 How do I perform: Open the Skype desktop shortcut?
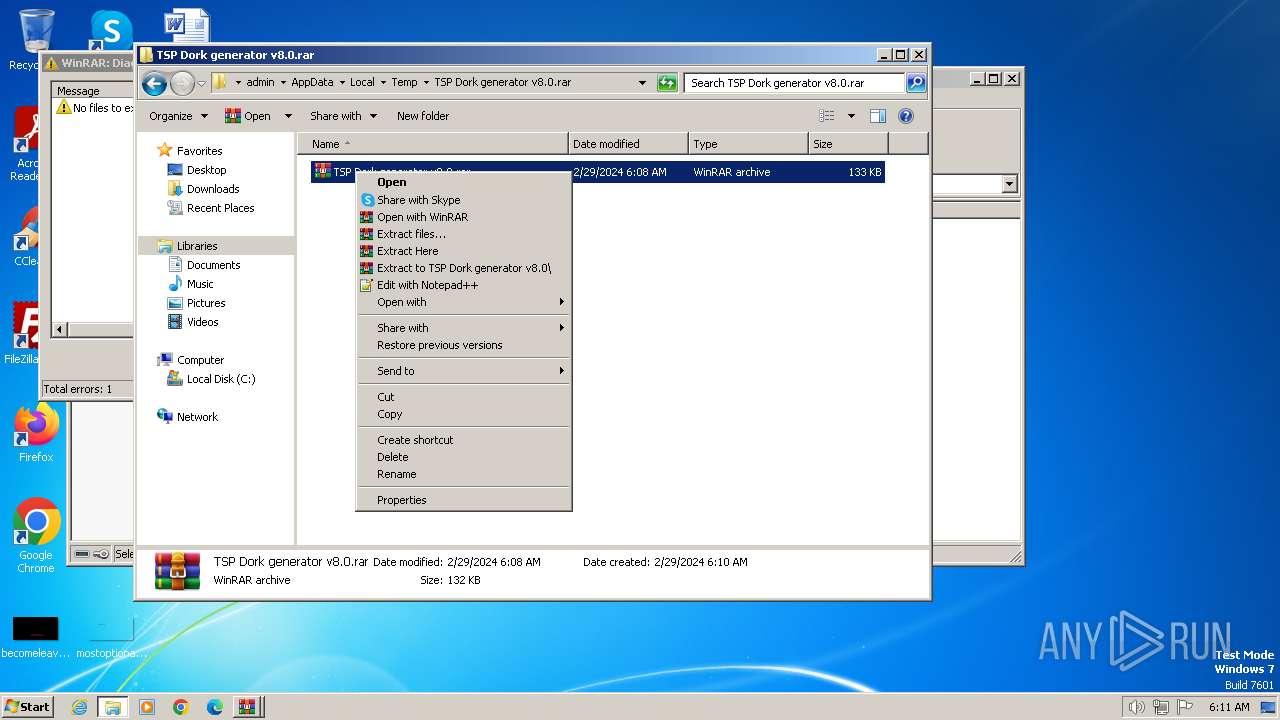click(111, 30)
